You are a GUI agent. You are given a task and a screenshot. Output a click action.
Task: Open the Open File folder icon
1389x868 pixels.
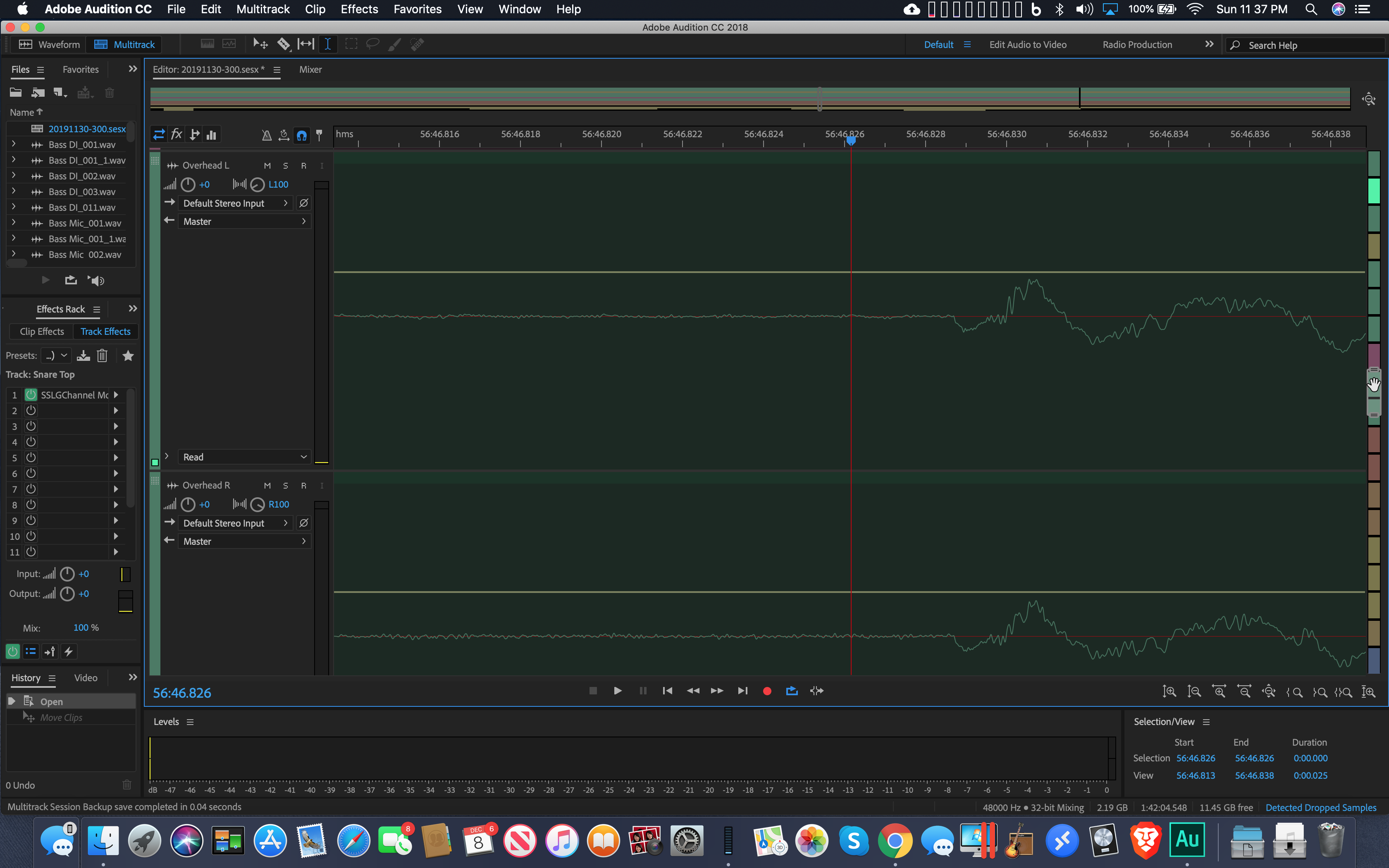[16, 93]
